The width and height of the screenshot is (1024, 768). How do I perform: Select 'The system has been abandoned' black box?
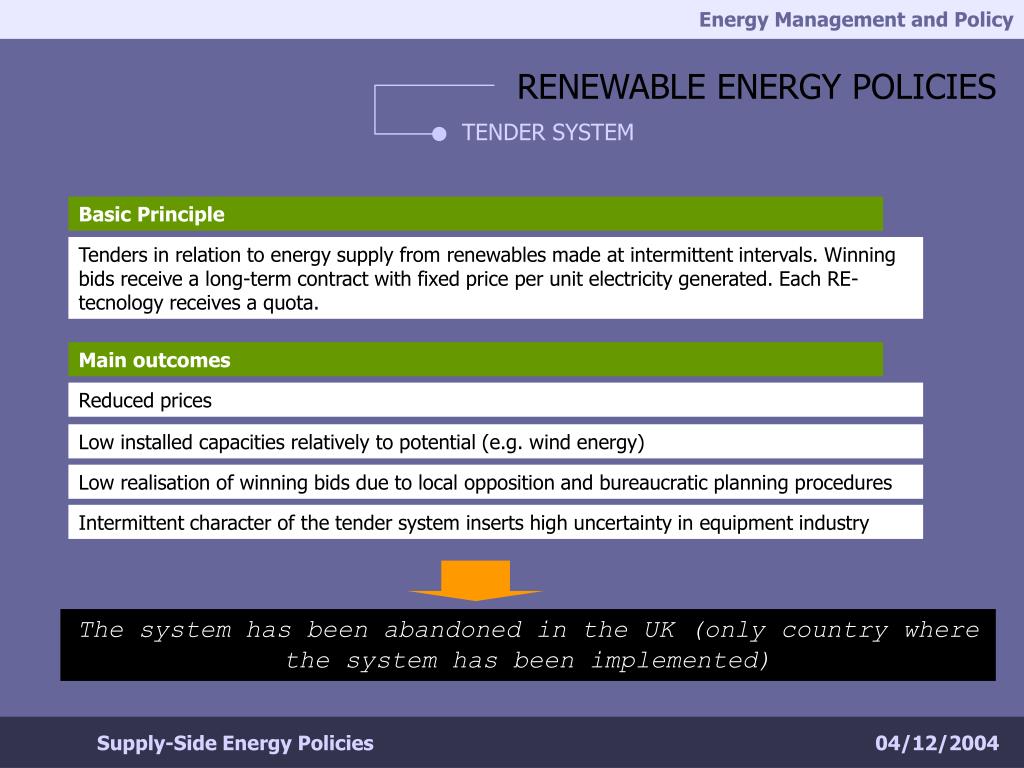528,645
